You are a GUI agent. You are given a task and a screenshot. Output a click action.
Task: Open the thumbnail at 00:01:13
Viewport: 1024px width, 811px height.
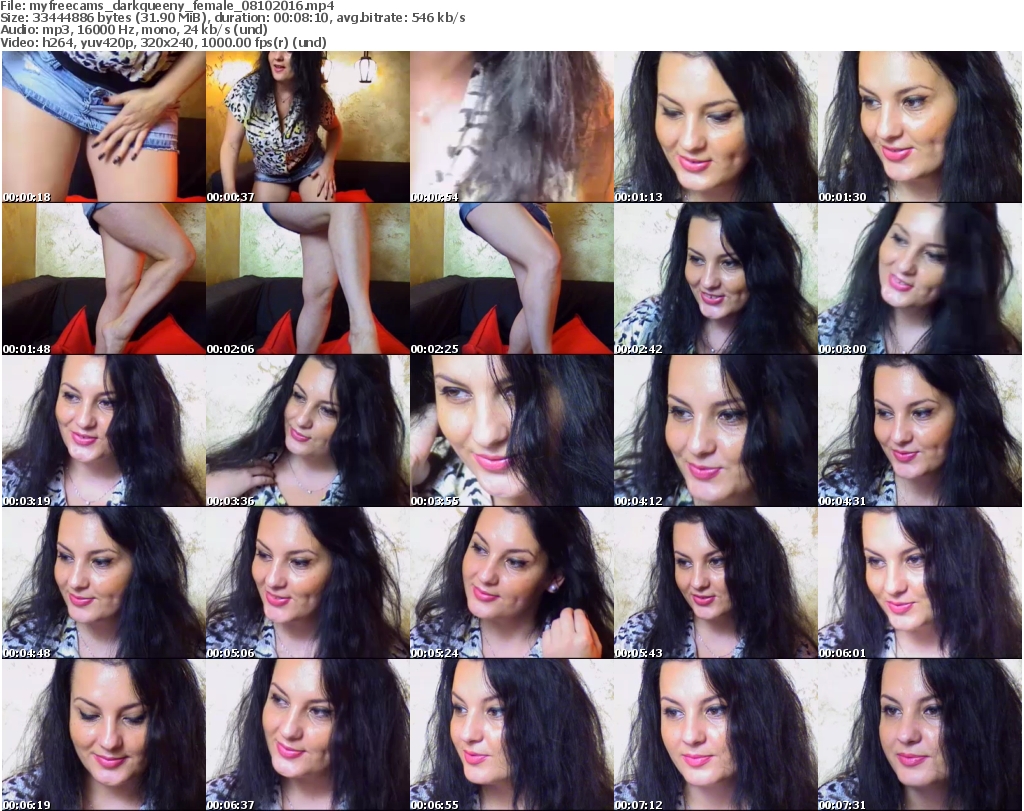coord(715,127)
